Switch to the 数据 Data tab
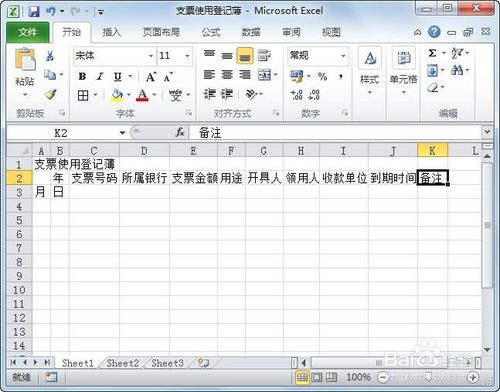This screenshot has height=392, width=500. point(251,32)
